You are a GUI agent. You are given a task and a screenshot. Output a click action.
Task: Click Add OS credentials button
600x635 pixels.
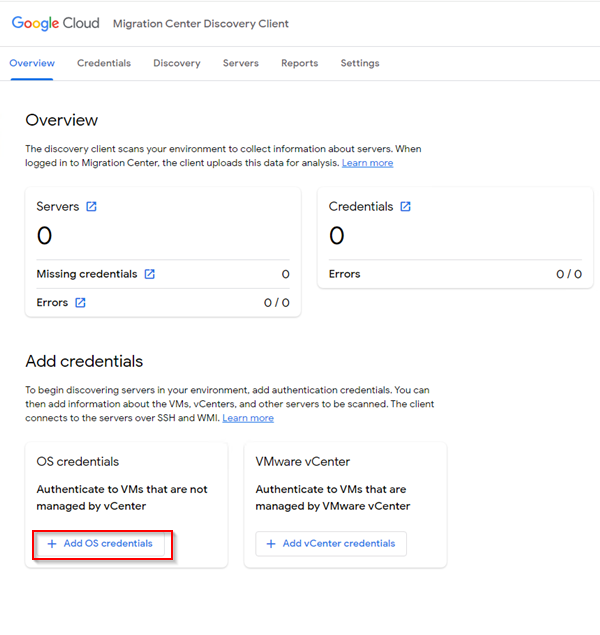pyautogui.click(x=100, y=543)
